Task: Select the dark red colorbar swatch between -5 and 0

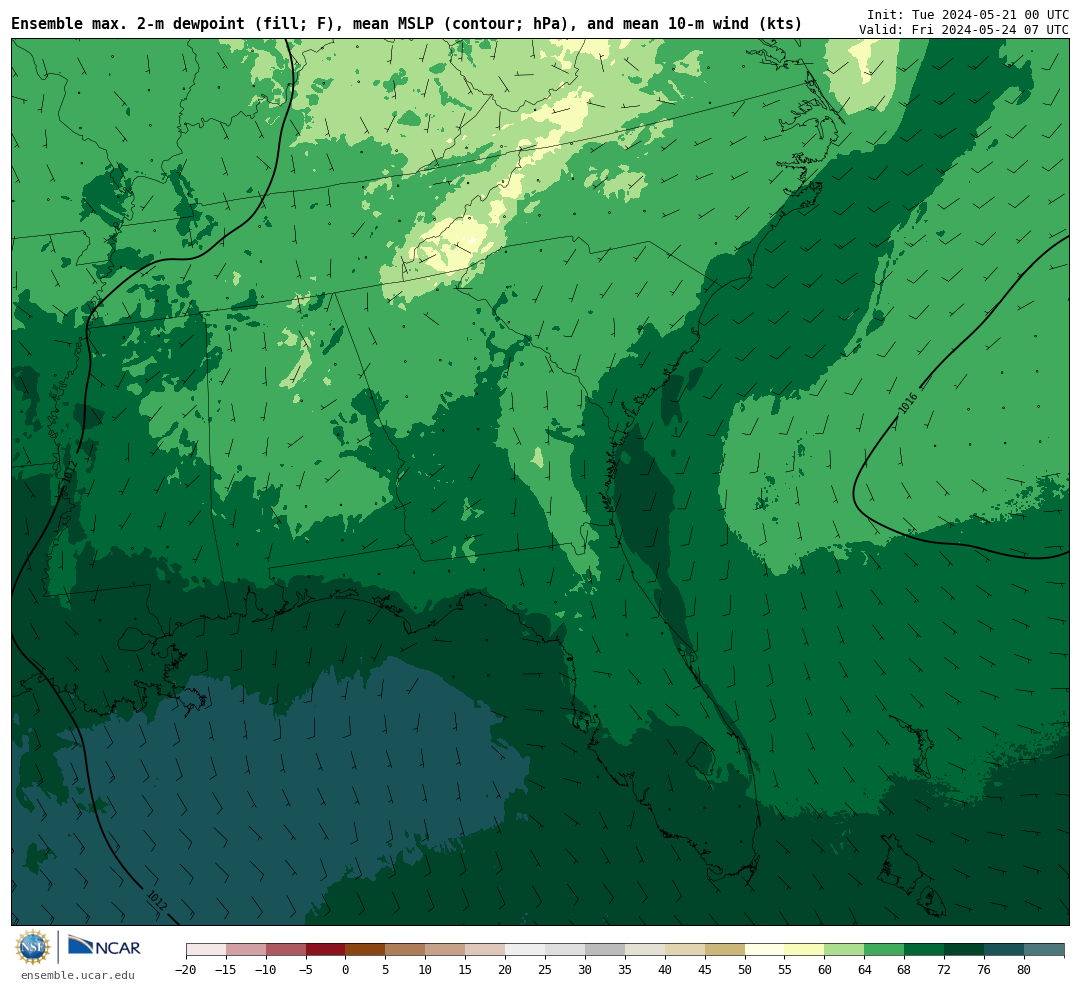Action: click(325, 950)
